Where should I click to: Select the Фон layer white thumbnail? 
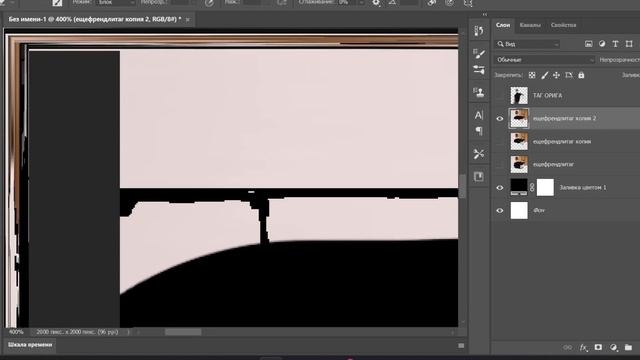pyautogui.click(x=519, y=211)
